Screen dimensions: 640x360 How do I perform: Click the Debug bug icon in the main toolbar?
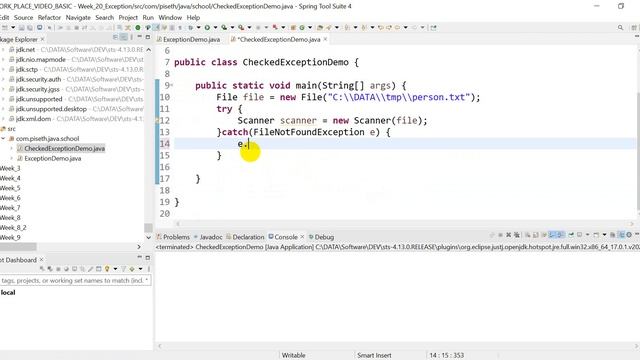point(190,28)
